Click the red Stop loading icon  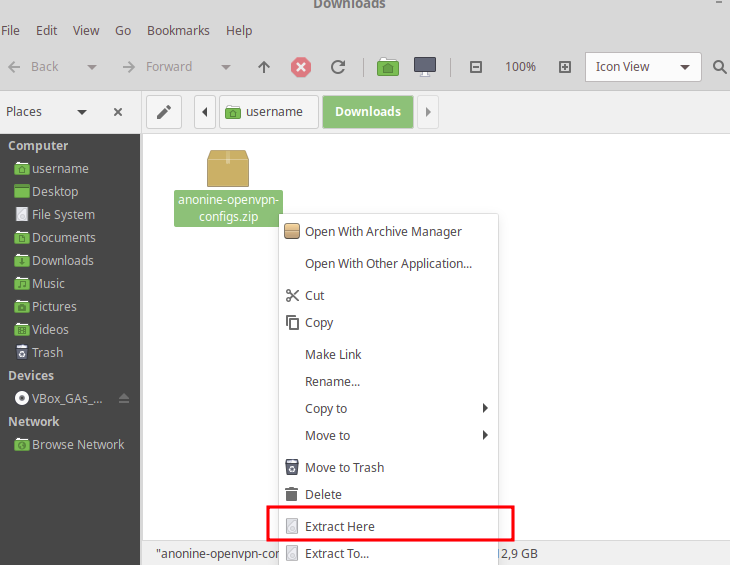(x=301, y=67)
